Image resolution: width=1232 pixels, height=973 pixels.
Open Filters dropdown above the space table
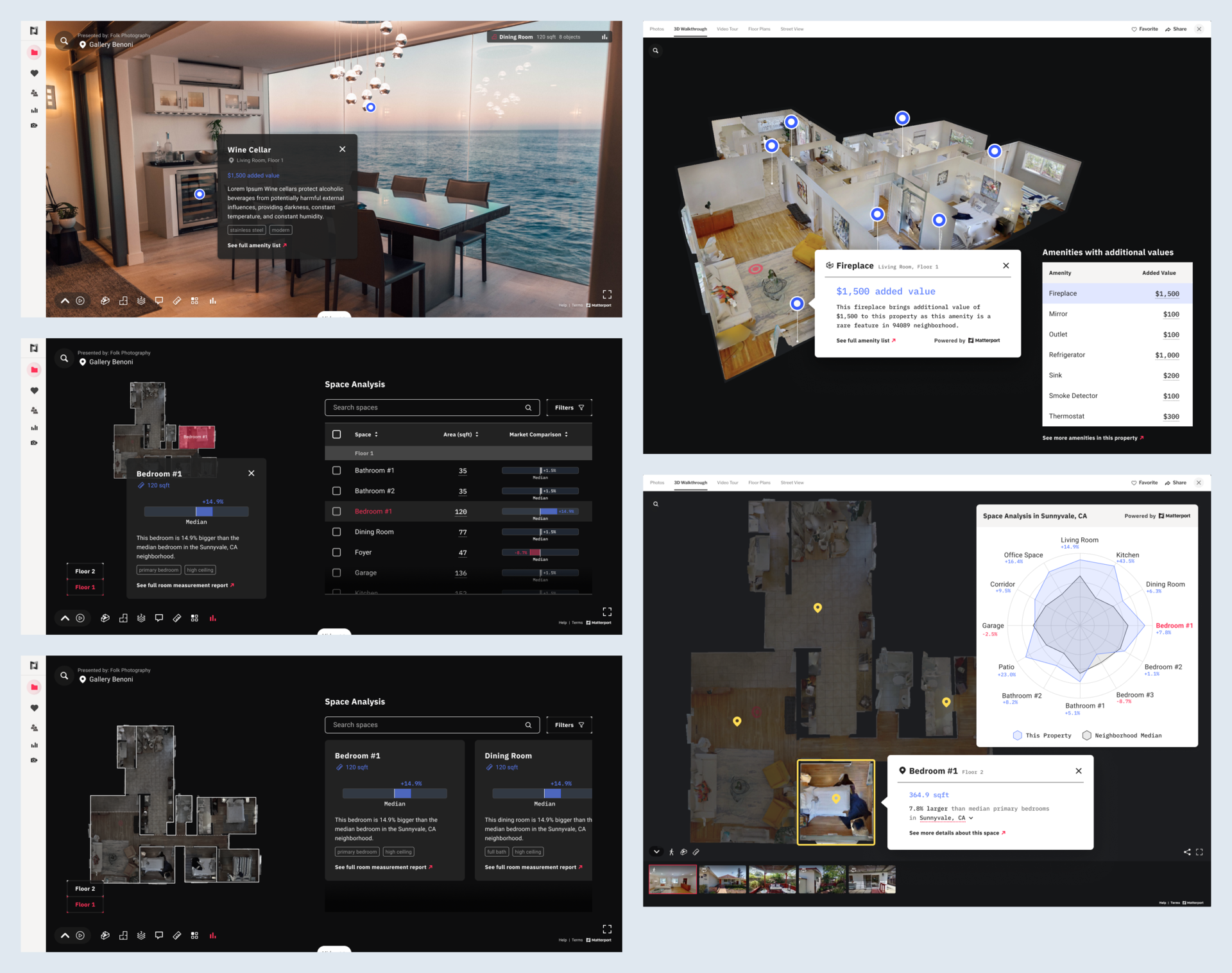[569, 408]
